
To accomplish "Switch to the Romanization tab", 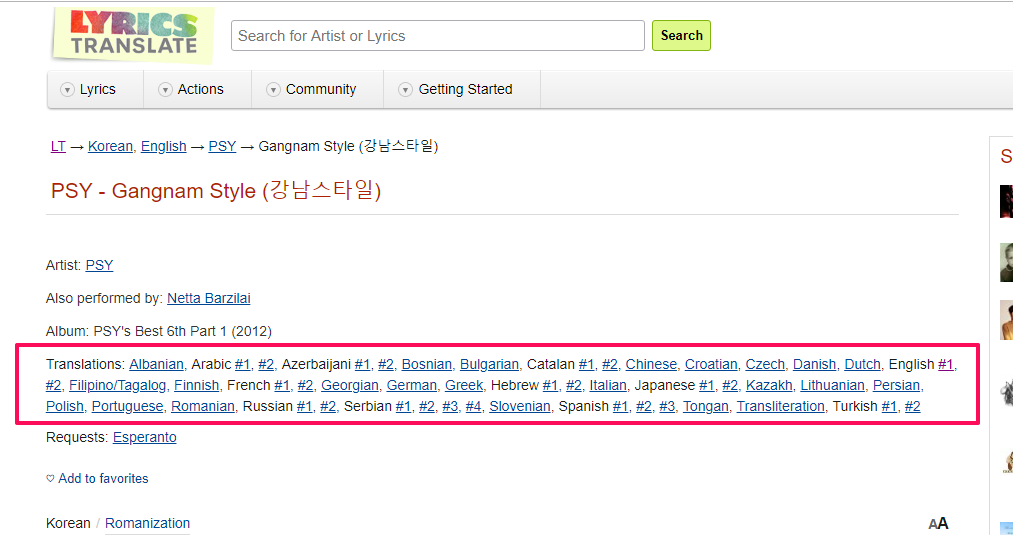I will pos(147,523).
